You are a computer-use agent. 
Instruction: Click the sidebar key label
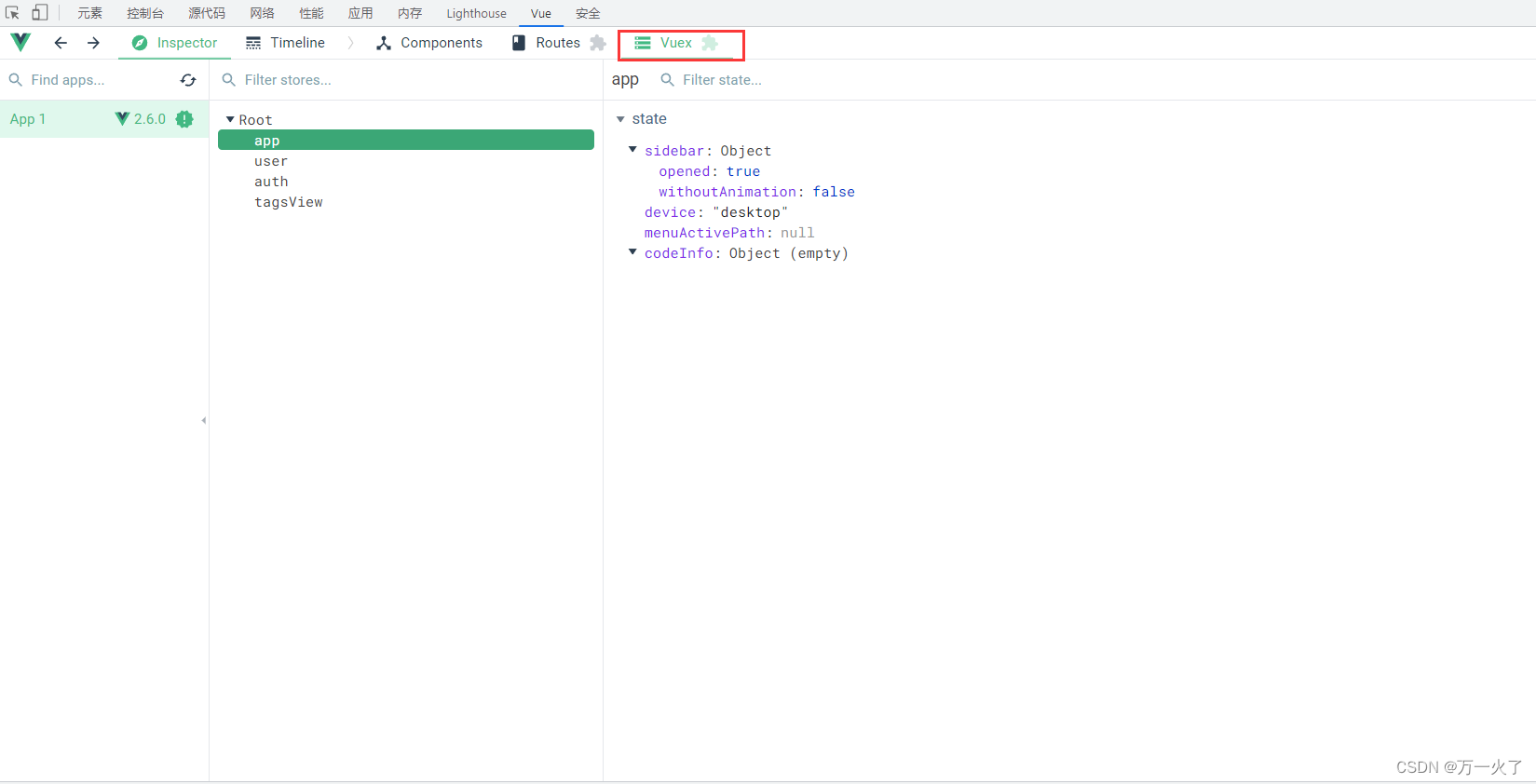pos(674,151)
